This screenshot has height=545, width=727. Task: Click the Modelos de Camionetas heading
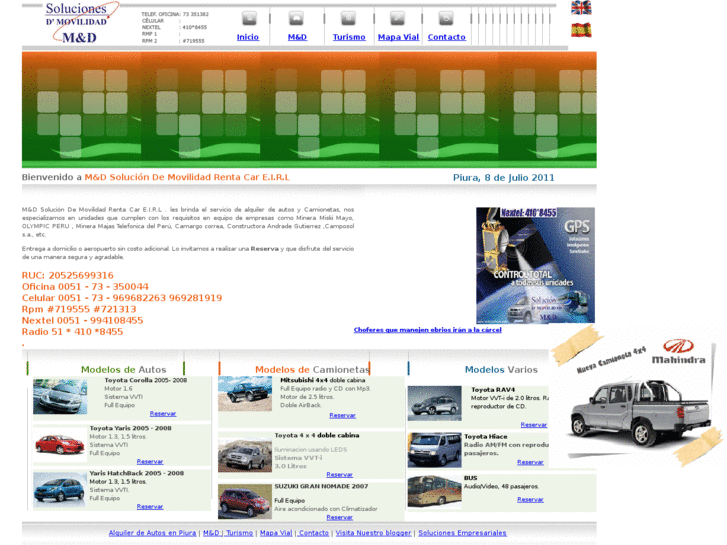pyautogui.click(x=312, y=370)
